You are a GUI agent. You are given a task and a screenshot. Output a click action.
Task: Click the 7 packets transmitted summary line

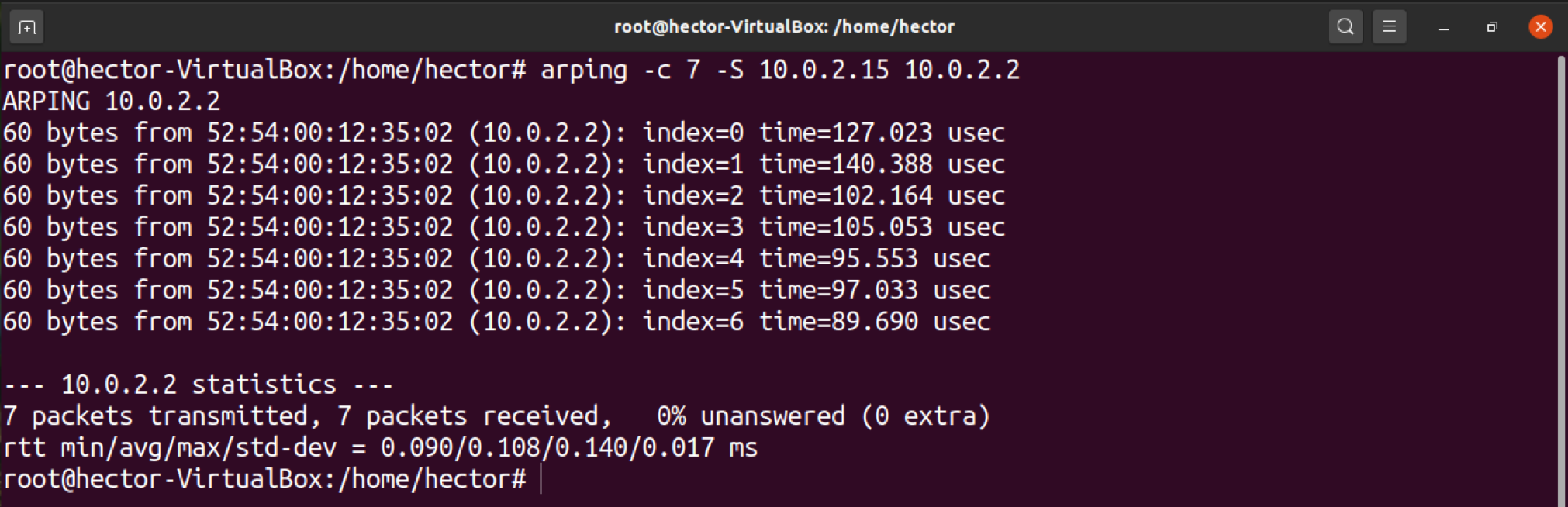tap(496, 416)
